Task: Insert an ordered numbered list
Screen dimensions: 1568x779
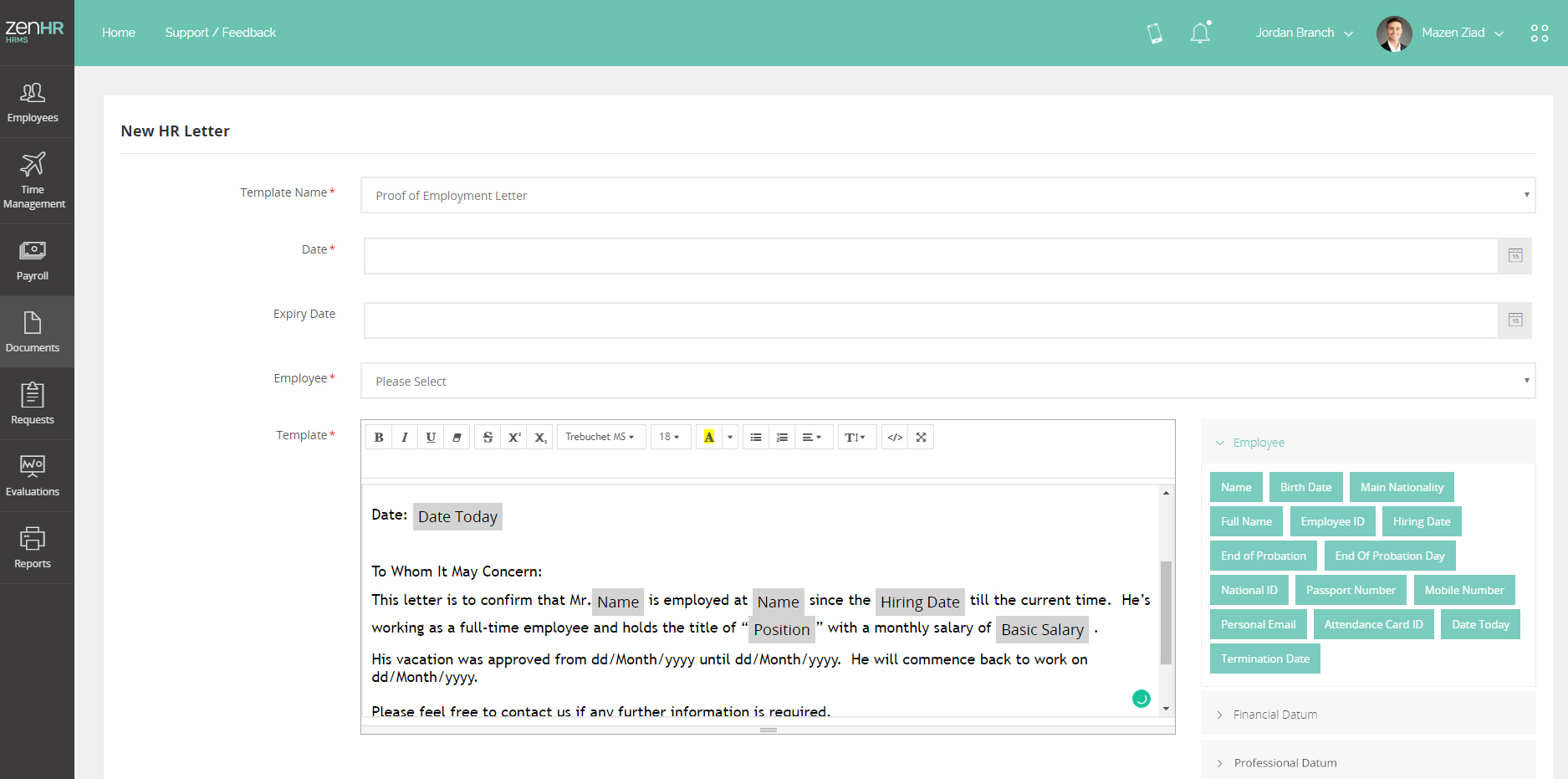Action: pyautogui.click(x=782, y=437)
